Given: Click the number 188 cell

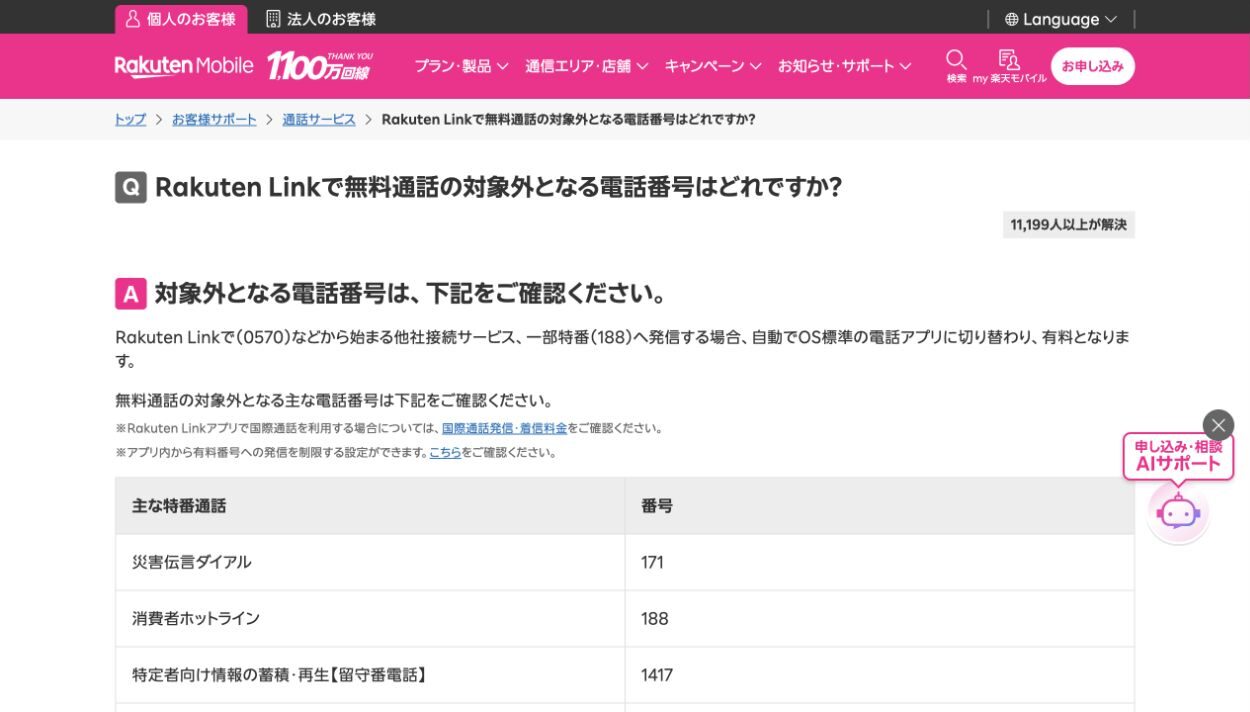Looking at the screenshot, I should coord(879,618).
